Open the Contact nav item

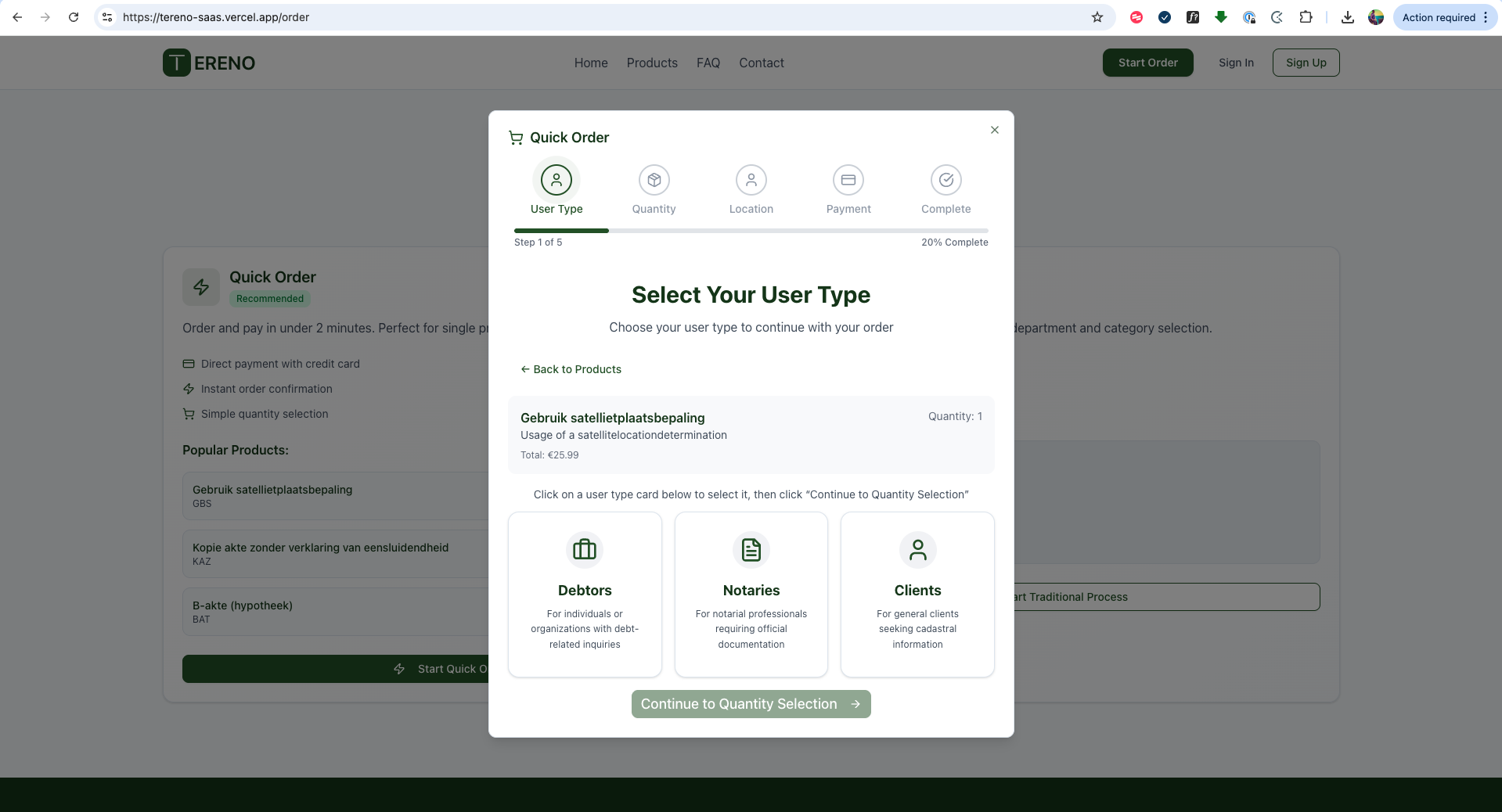(x=762, y=63)
